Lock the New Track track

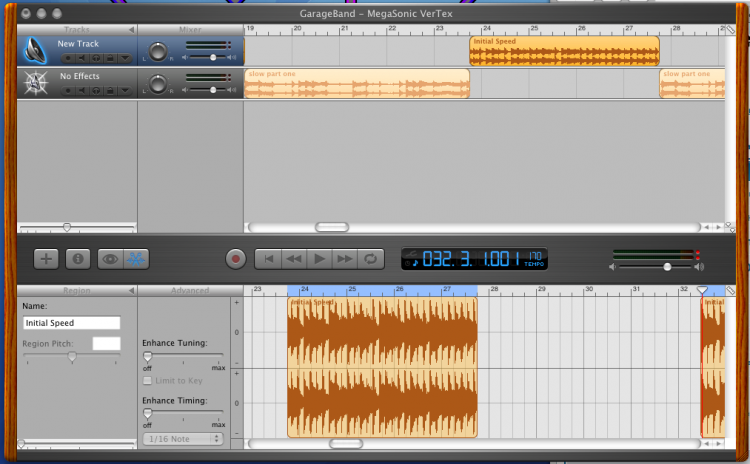(x=110, y=58)
